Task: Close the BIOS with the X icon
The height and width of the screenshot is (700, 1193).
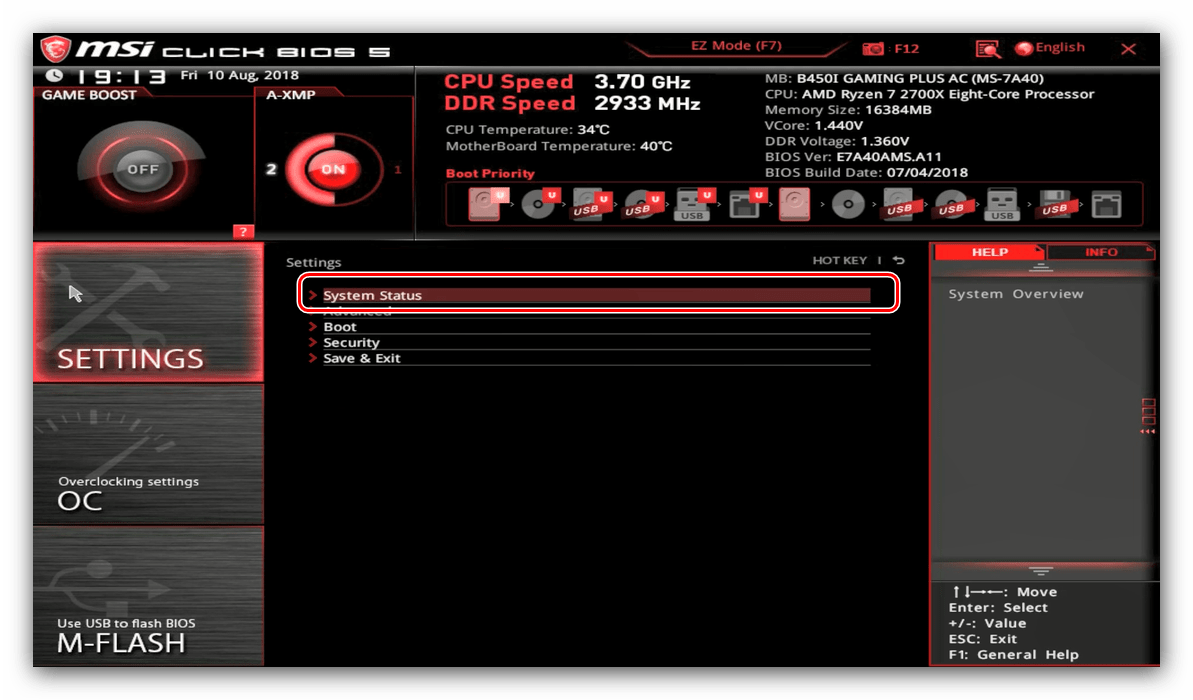Action: [x=1128, y=49]
